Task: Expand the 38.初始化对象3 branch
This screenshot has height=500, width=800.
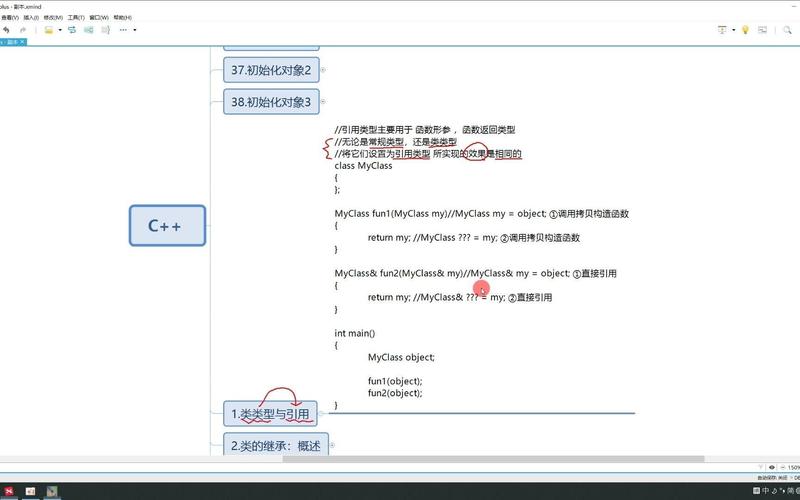Action: point(323,102)
